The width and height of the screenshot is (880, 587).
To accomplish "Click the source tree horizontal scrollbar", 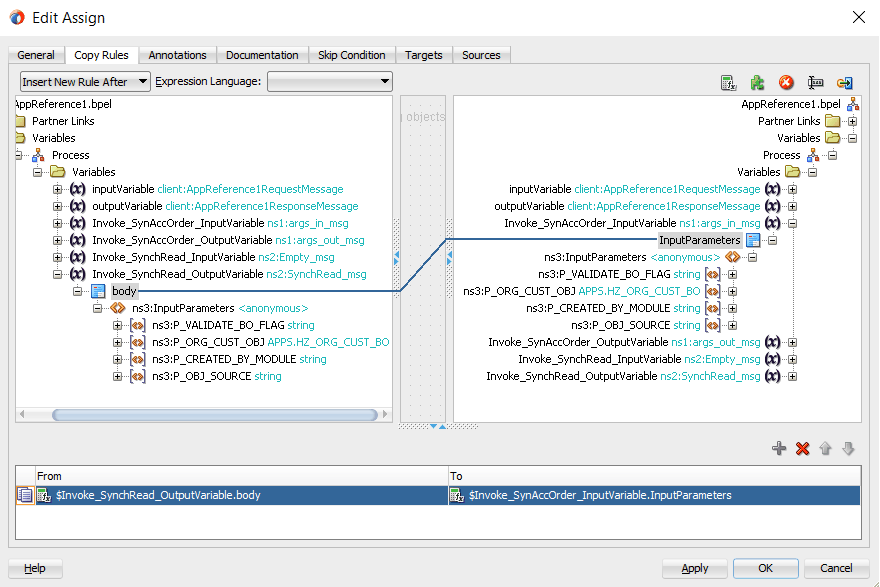I will point(215,415).
